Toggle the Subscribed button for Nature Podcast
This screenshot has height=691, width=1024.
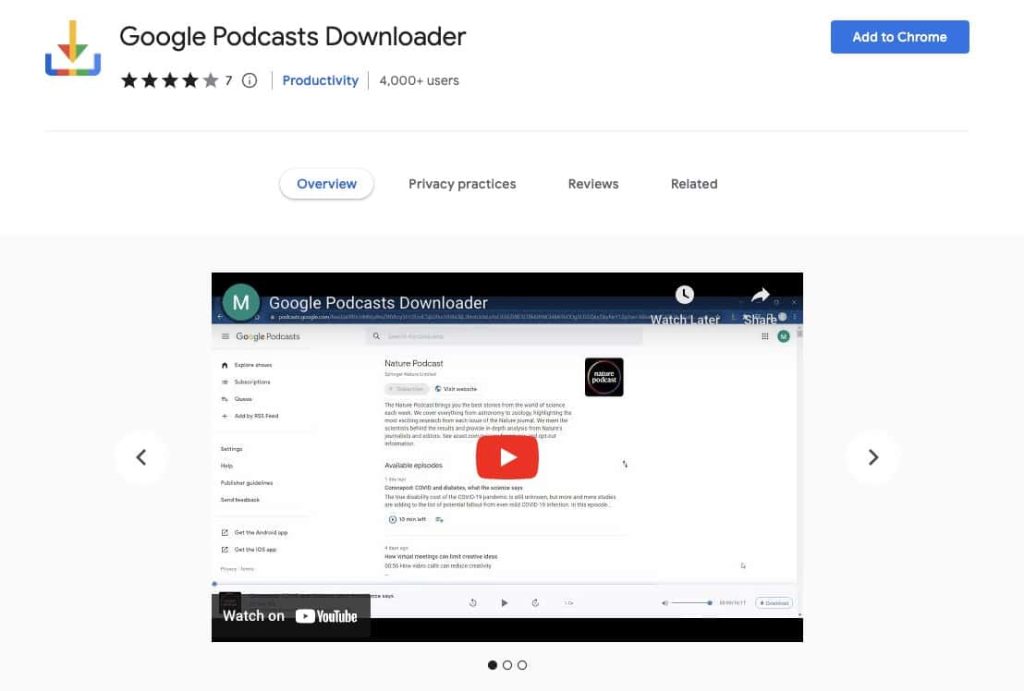coord(406,388)
